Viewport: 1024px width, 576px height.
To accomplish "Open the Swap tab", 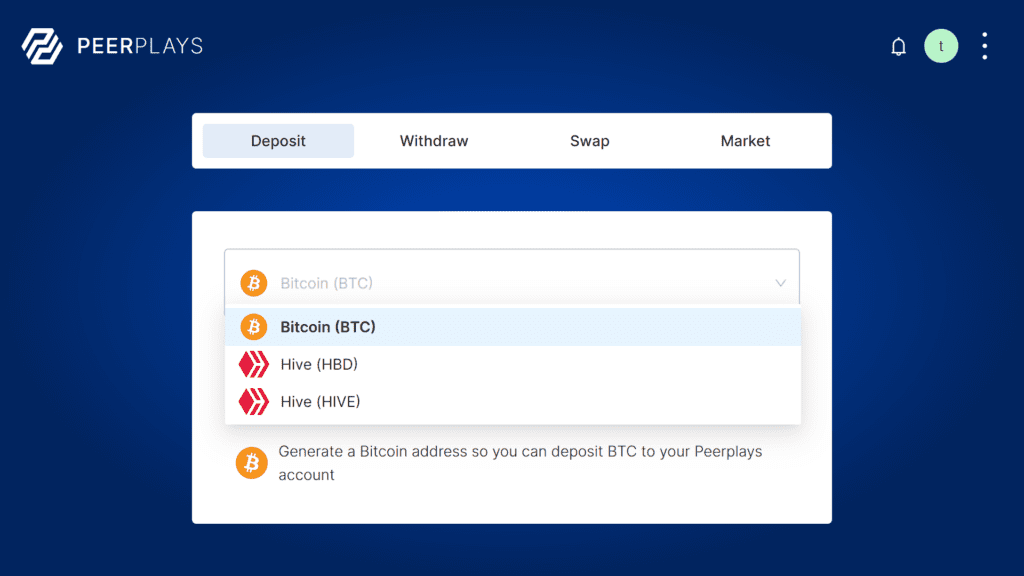I will click(590, 141).
